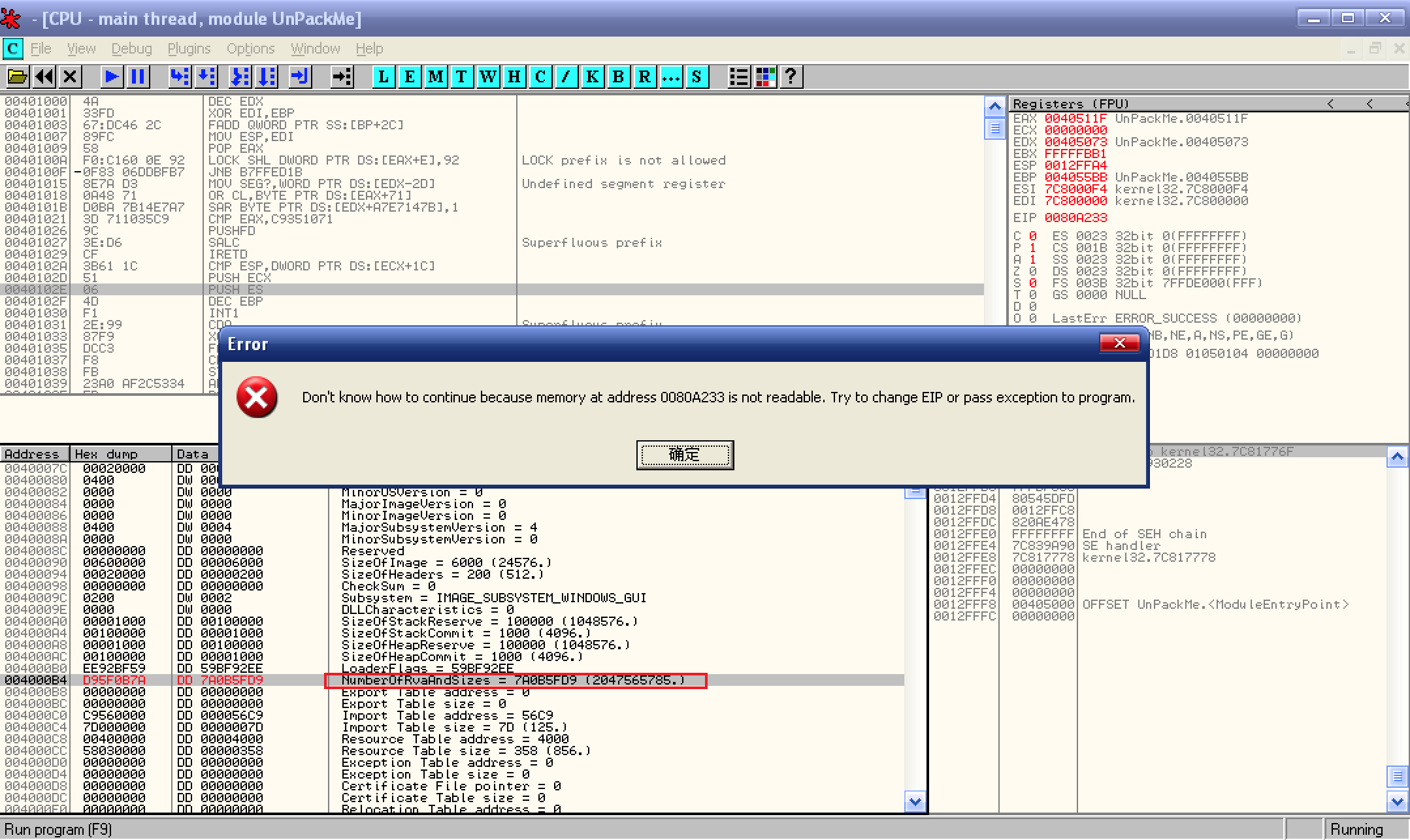Screen dimensions: 1410x840
Task: Click the Open file toolbar icon
Action: point(17,77)
